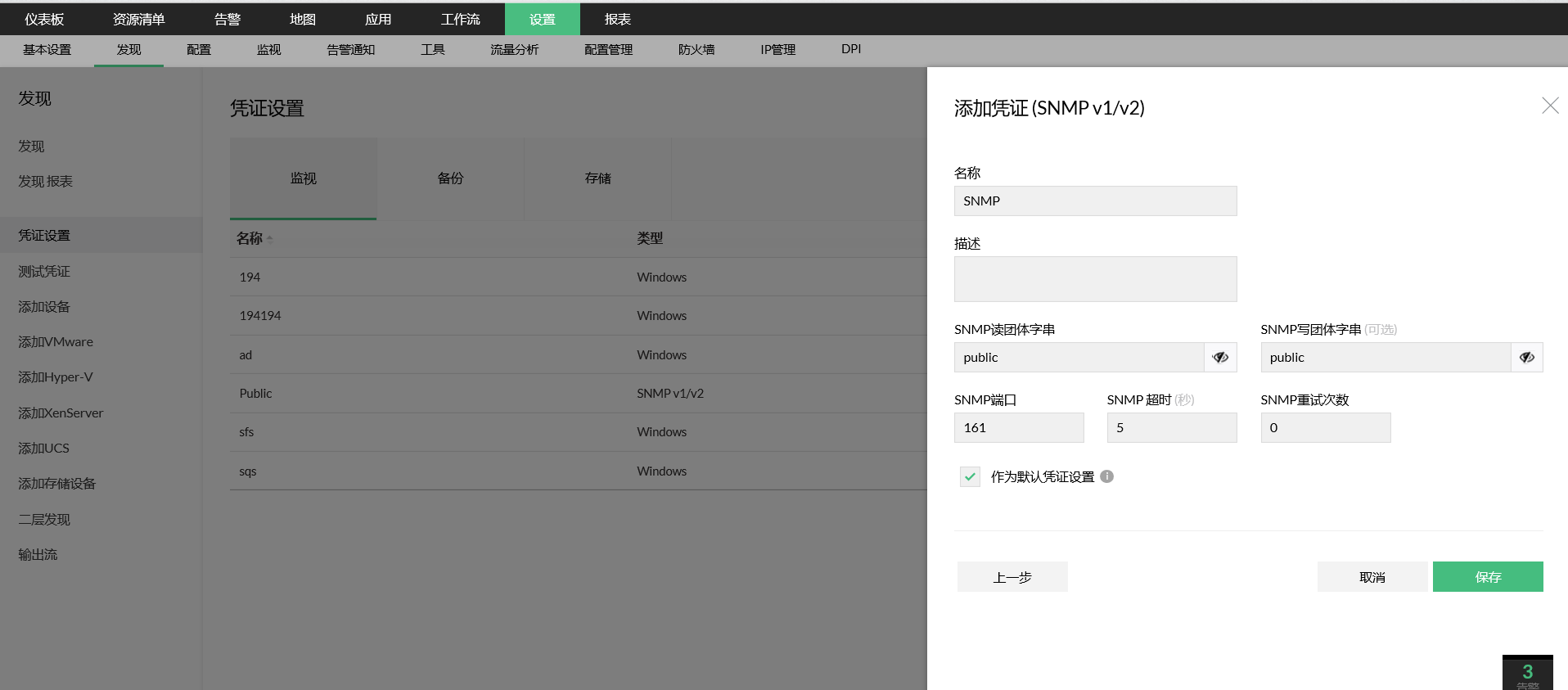Switch to the 工具 sub-tab

point(432,50)
